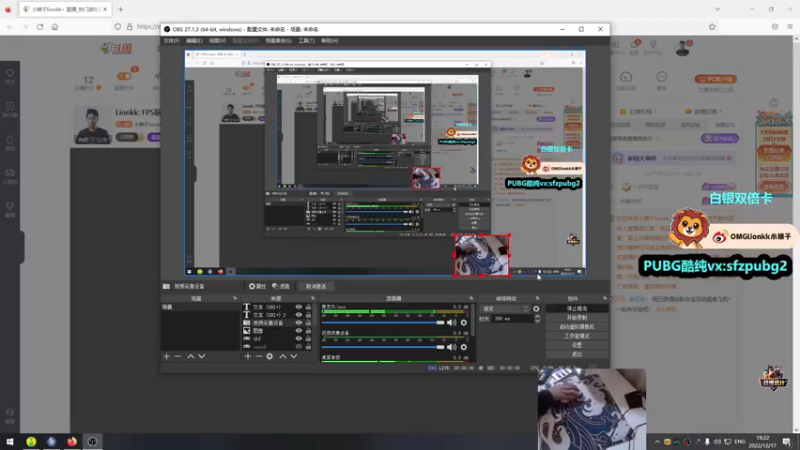Open OBS 设置 from the controls panel
Image resolution: width=800 pixels, height=450 pixels.
click(577, 345)
